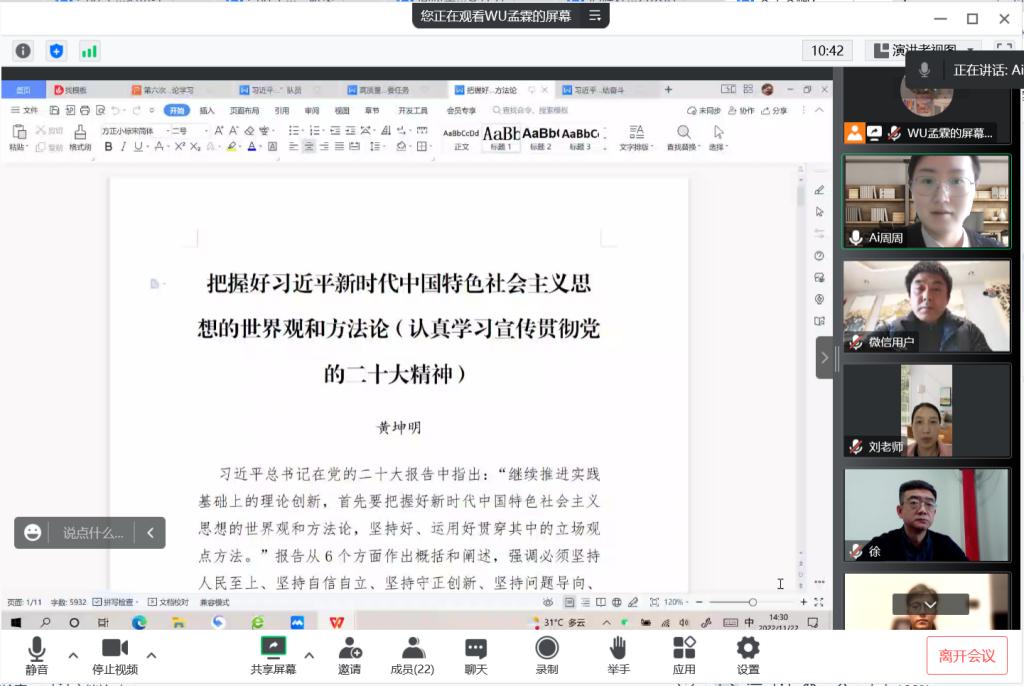Click the WPS zoom slider handle

point(752,602)
